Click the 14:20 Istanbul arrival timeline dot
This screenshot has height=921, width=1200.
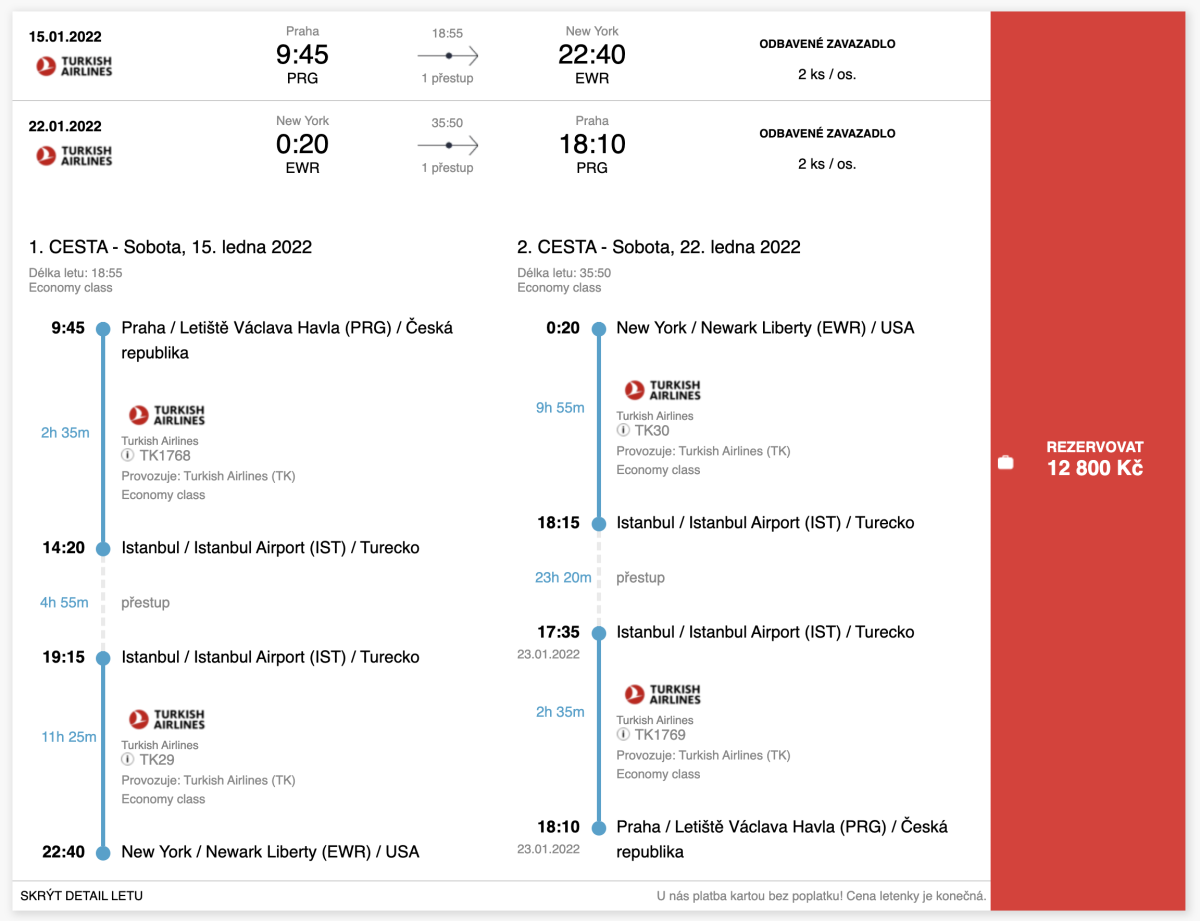tap(102, 548)
